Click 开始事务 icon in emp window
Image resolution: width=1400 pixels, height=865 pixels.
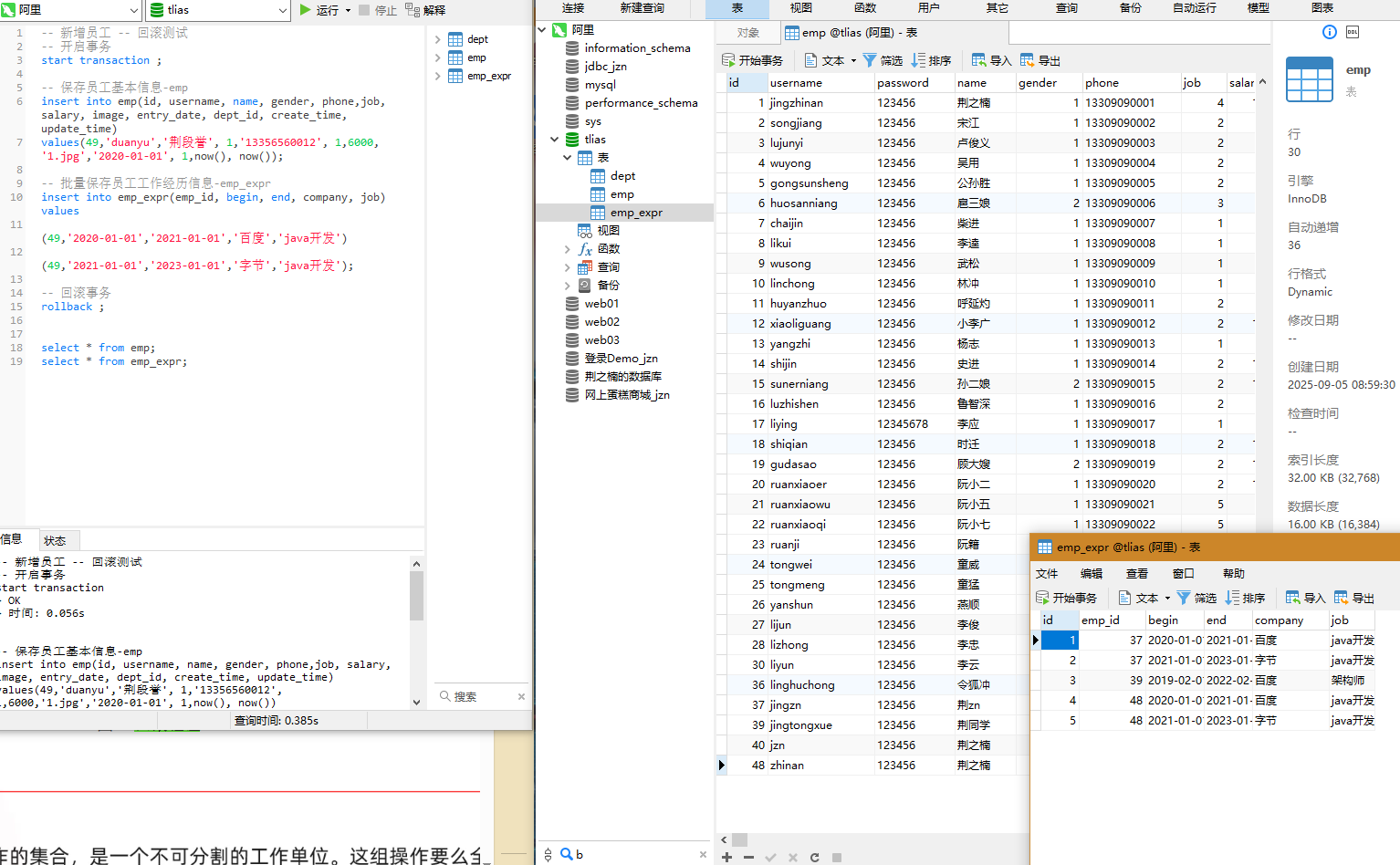pyautogui.click(x=728, y=60)
